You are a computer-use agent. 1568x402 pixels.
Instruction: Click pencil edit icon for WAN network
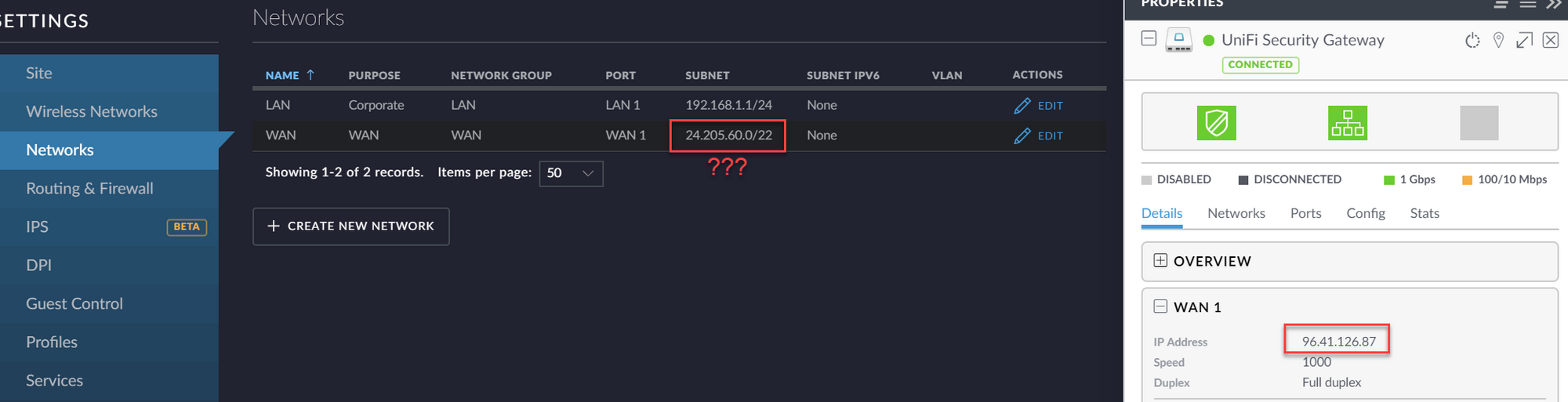(x=1022, y=136)
